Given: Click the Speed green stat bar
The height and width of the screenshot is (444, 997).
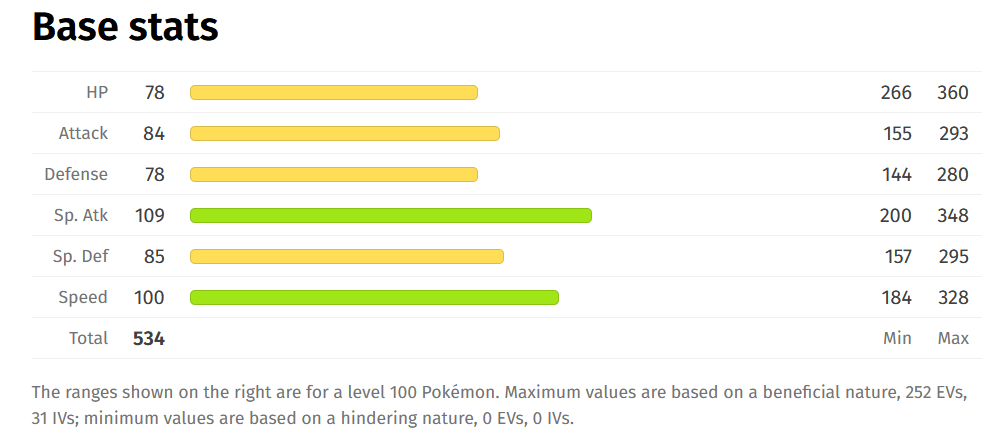Looking at the screenshot, I should coord(375,297).
